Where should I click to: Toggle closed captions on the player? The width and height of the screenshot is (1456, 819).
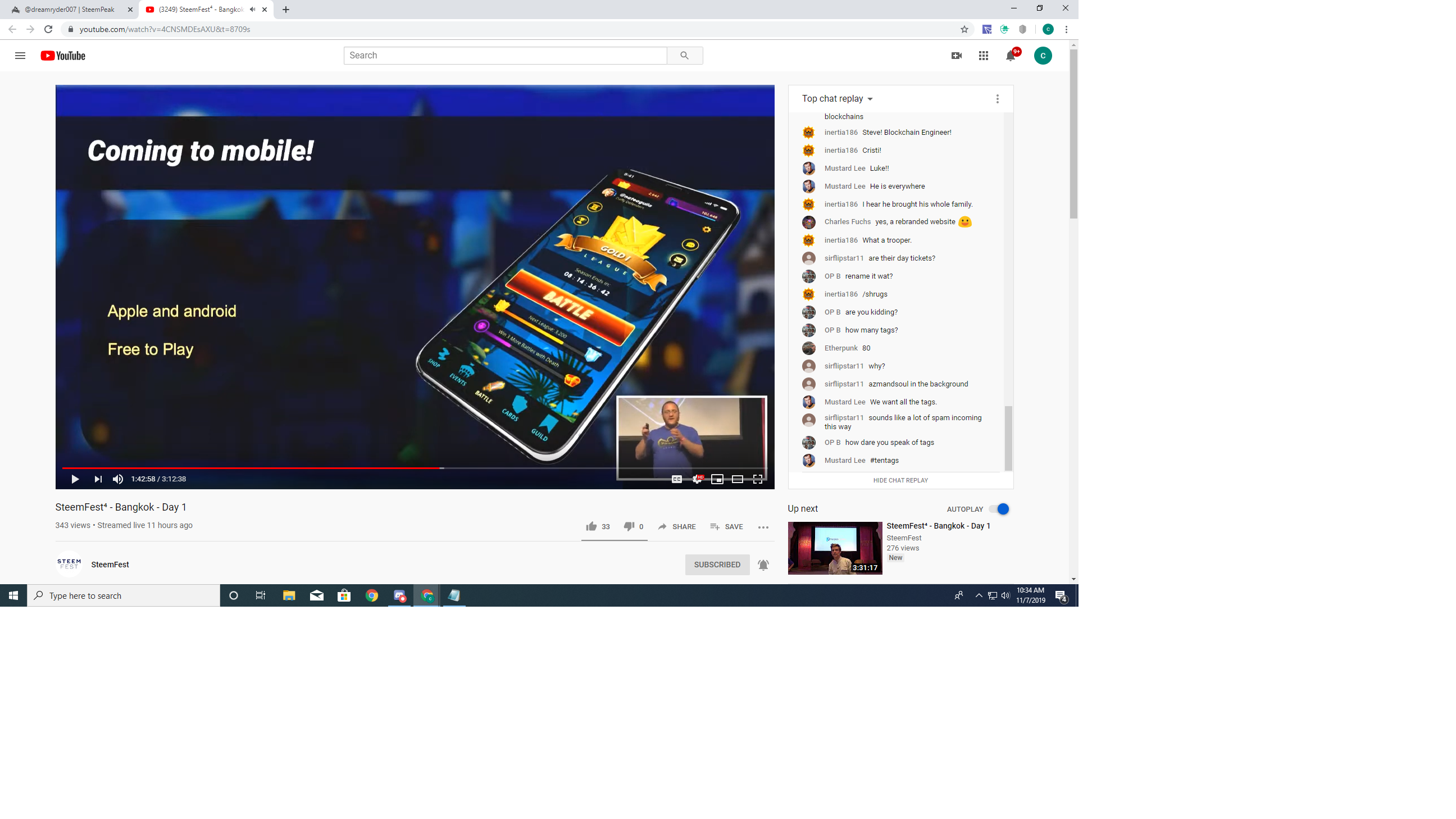pyautogui.click(x=676, y=479)
